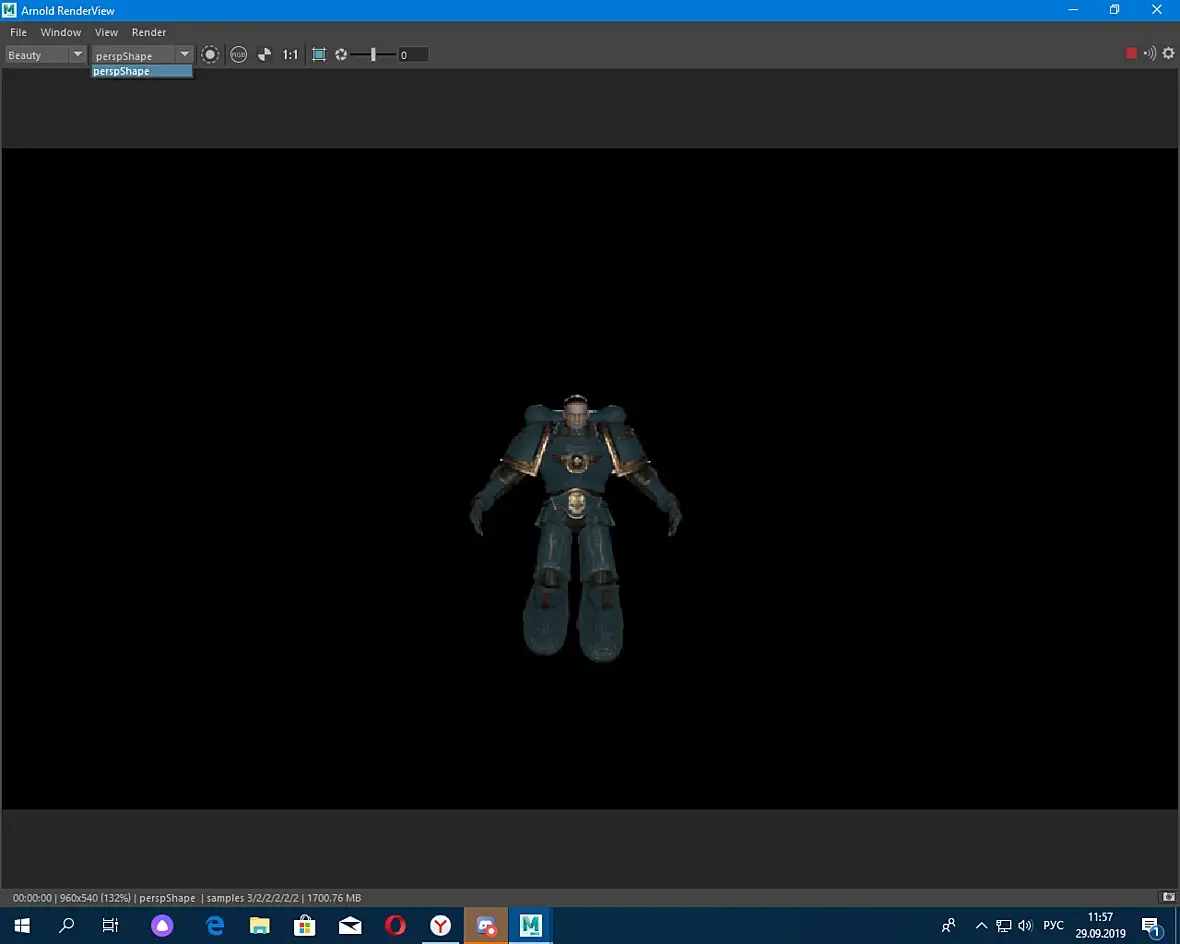This screenshot has width=1180, height=944.
Task: Open the Render menu
Action: (x=149, y=32)
